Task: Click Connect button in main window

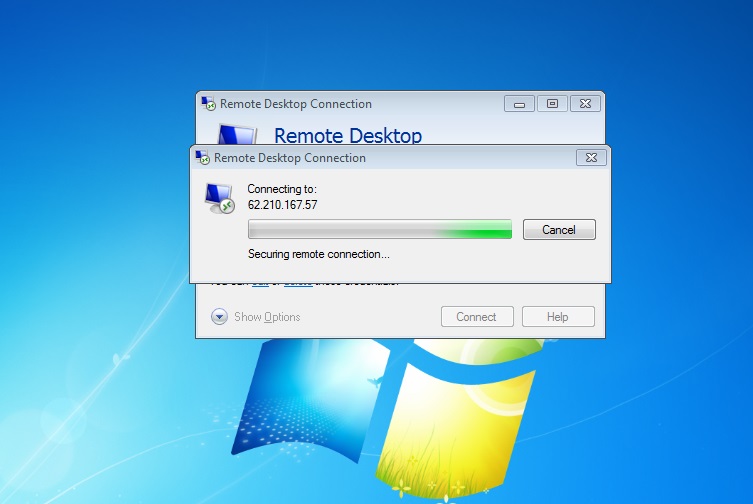Action: pyautogui.click(x=477, y=317)
